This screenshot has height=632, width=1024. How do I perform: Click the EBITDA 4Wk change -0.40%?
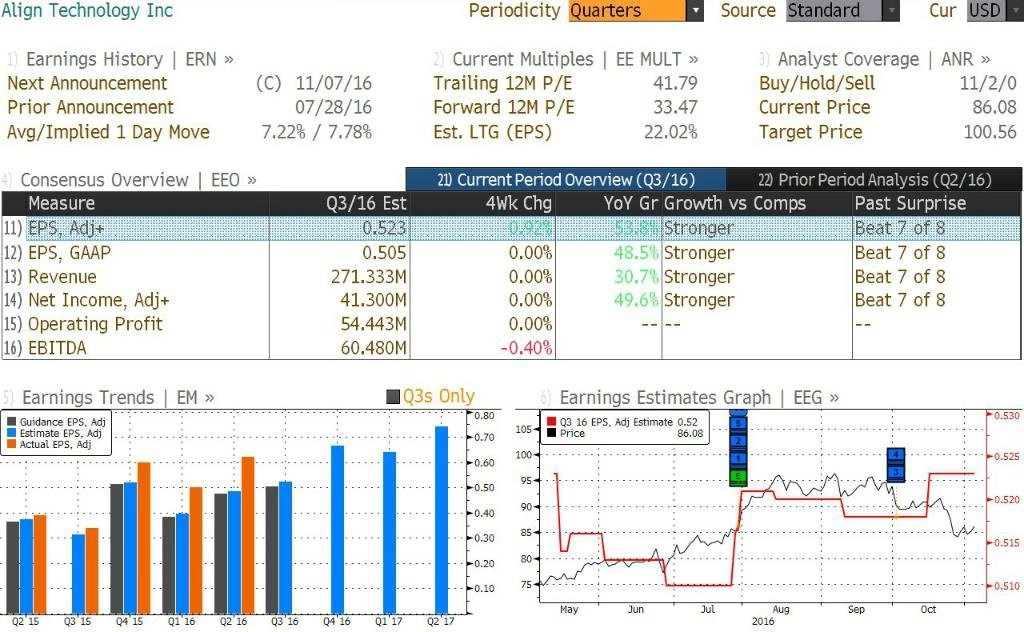526,348
